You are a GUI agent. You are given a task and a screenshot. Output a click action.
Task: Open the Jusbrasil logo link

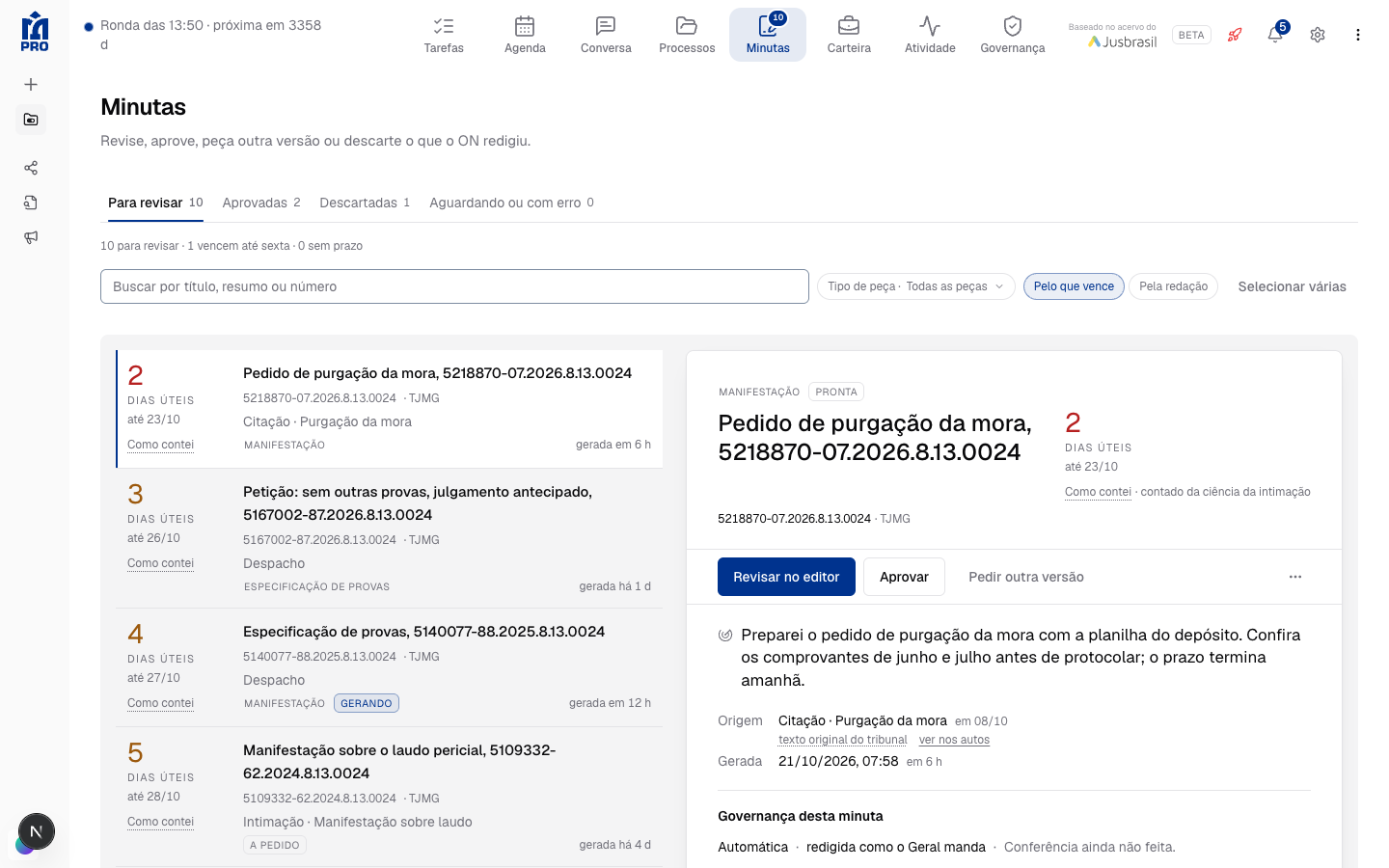tap(1123, 41)
